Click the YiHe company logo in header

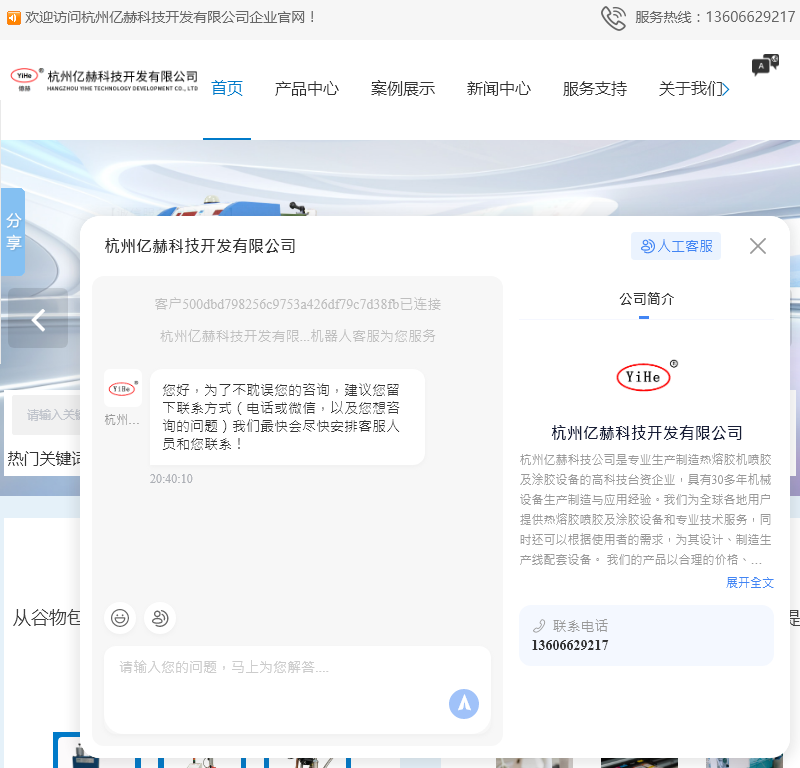(105, 81)
